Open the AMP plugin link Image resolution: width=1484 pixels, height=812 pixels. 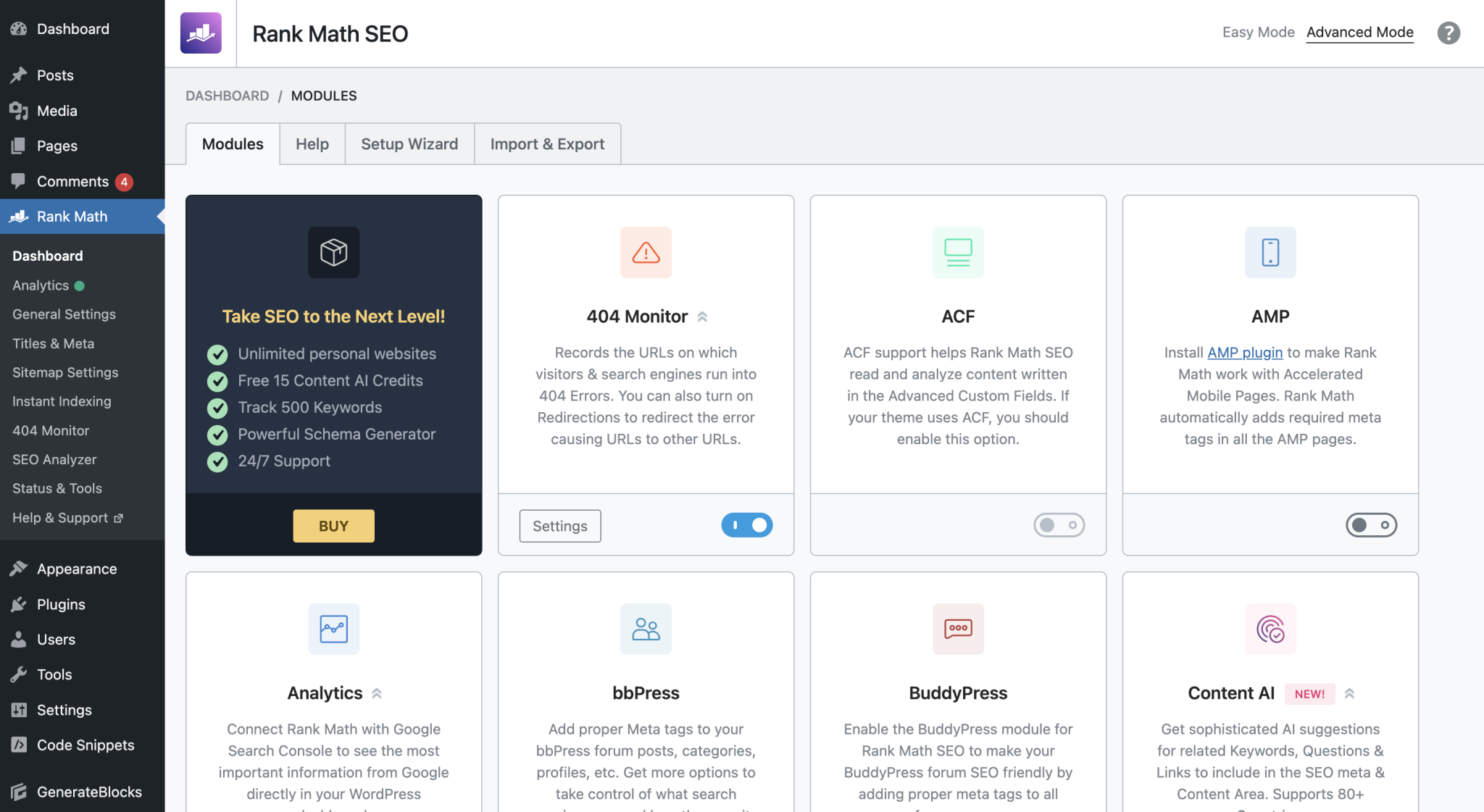pyautogui.click(x=1244, y=353)
